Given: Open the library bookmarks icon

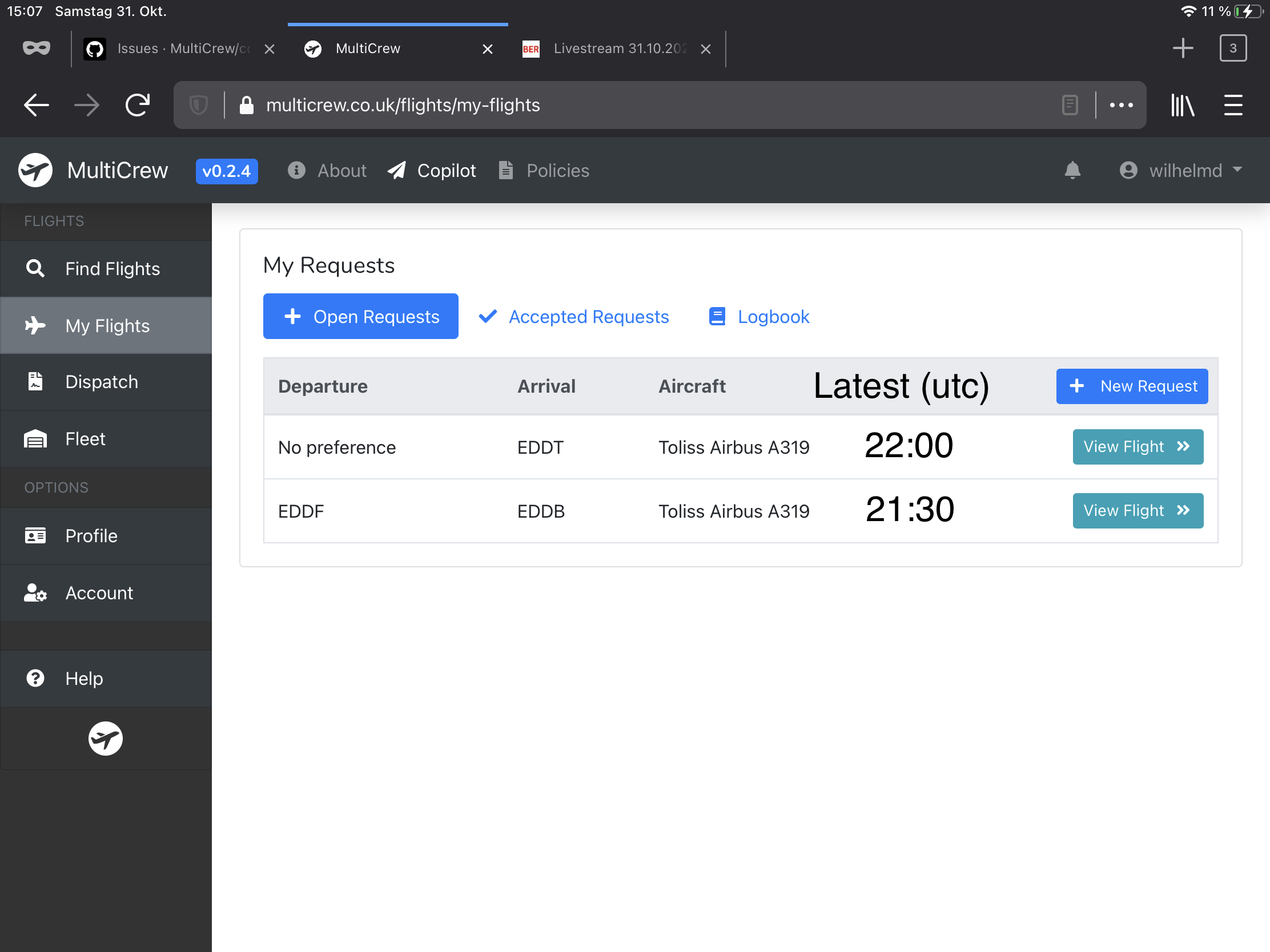Looking at the screenshot, I should point(1182,105).
